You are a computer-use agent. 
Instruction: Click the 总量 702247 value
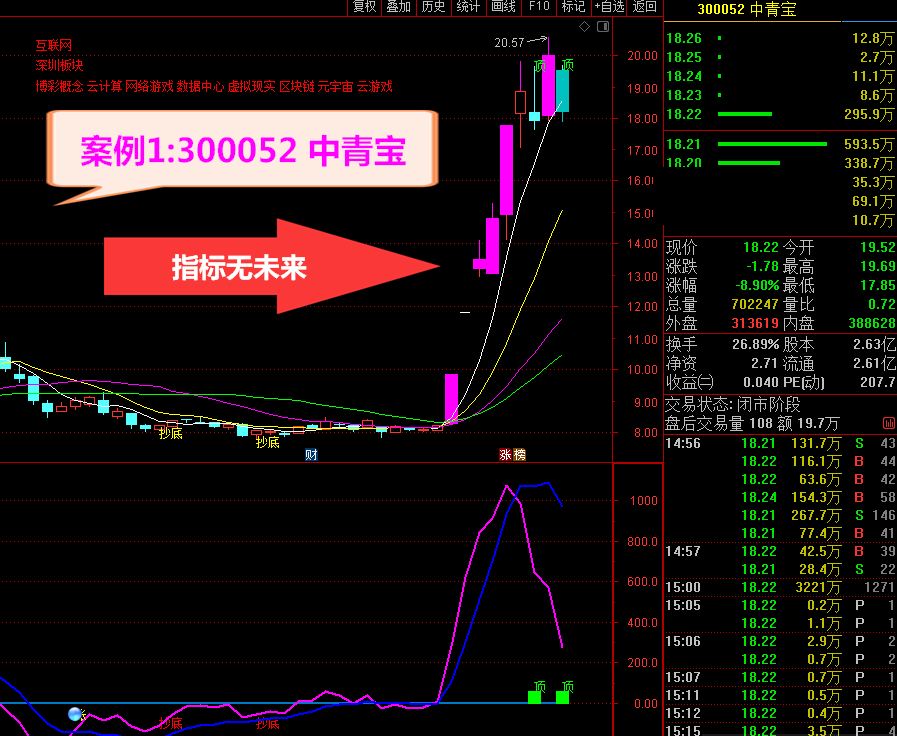755,304
